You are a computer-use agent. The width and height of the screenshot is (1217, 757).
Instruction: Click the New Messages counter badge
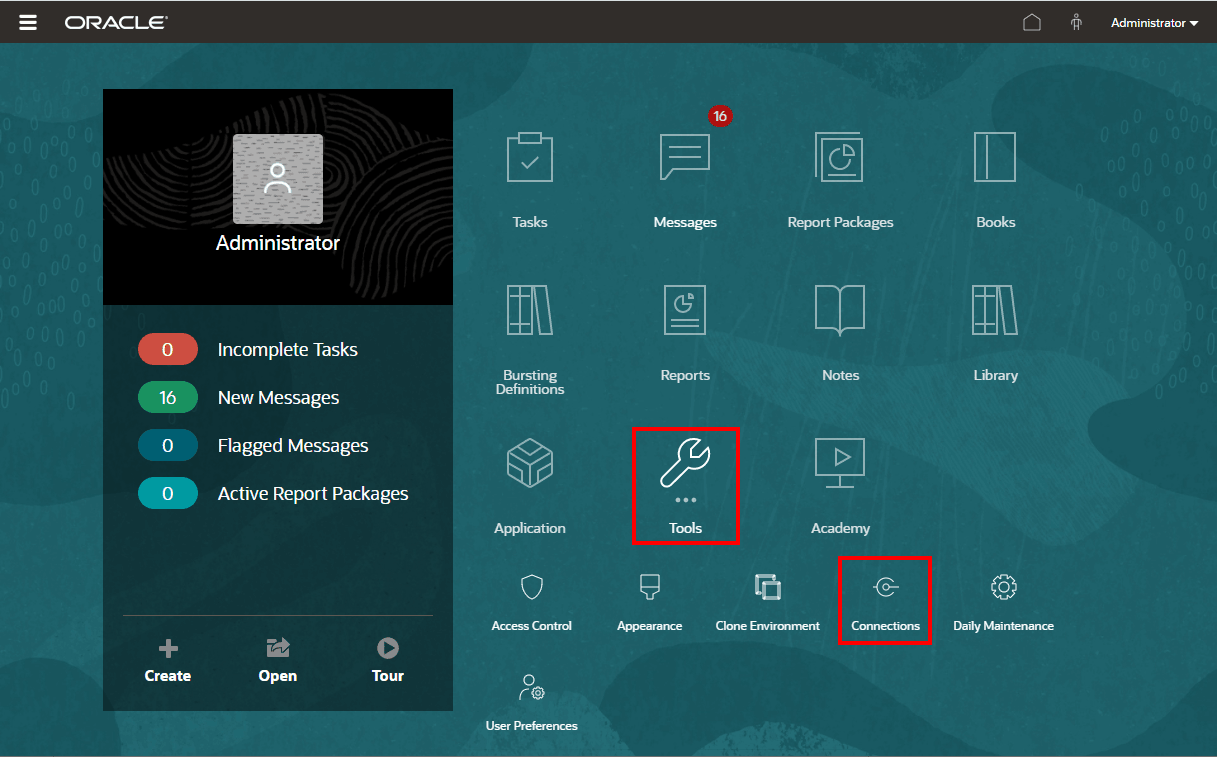(x=168, y=397)
